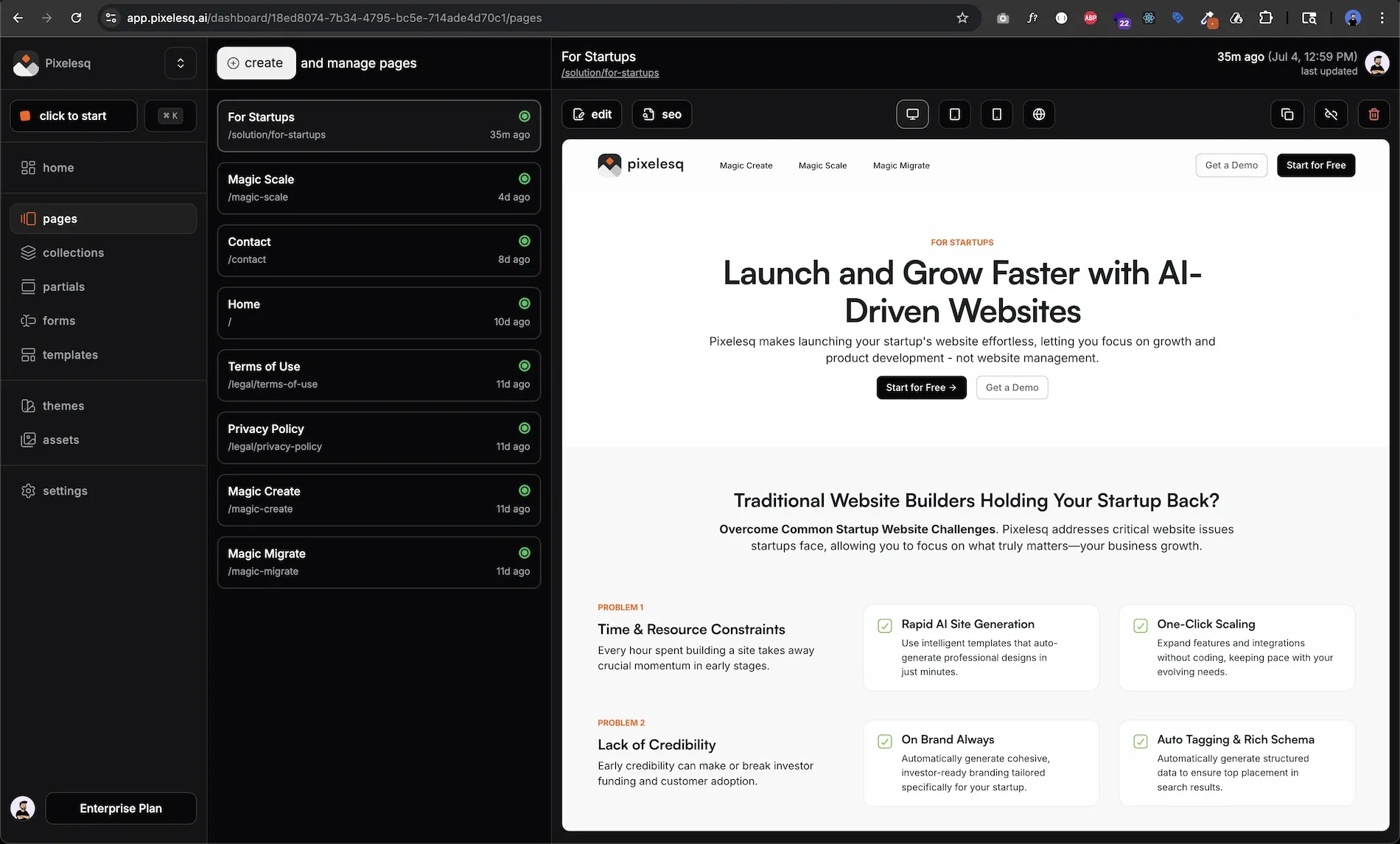Select pages in sidebar

point(103,219)
